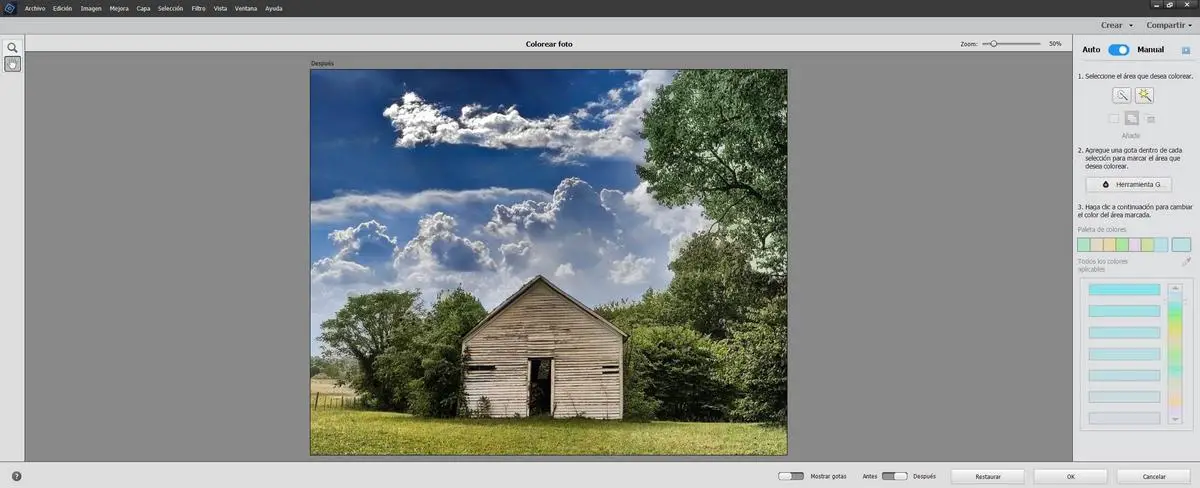Click the Cancelar button
This screenshot has height=488, width=1200.
(1154, 476)
